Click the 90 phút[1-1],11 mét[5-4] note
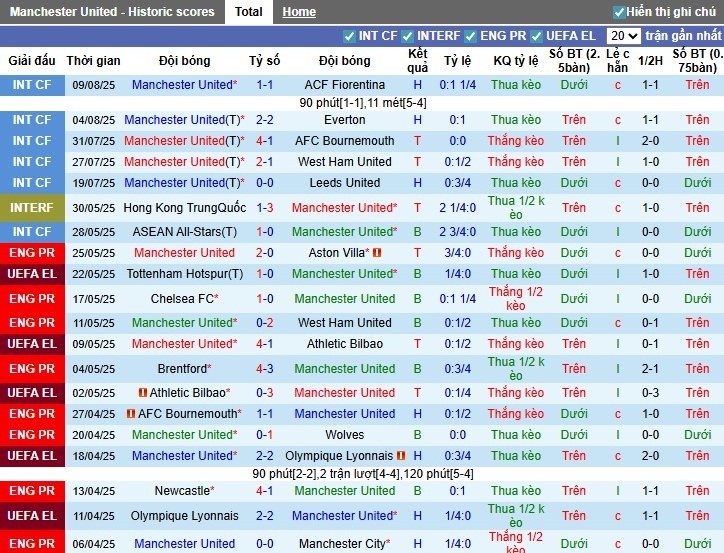The image size is (724, 553). click(362, 102)
